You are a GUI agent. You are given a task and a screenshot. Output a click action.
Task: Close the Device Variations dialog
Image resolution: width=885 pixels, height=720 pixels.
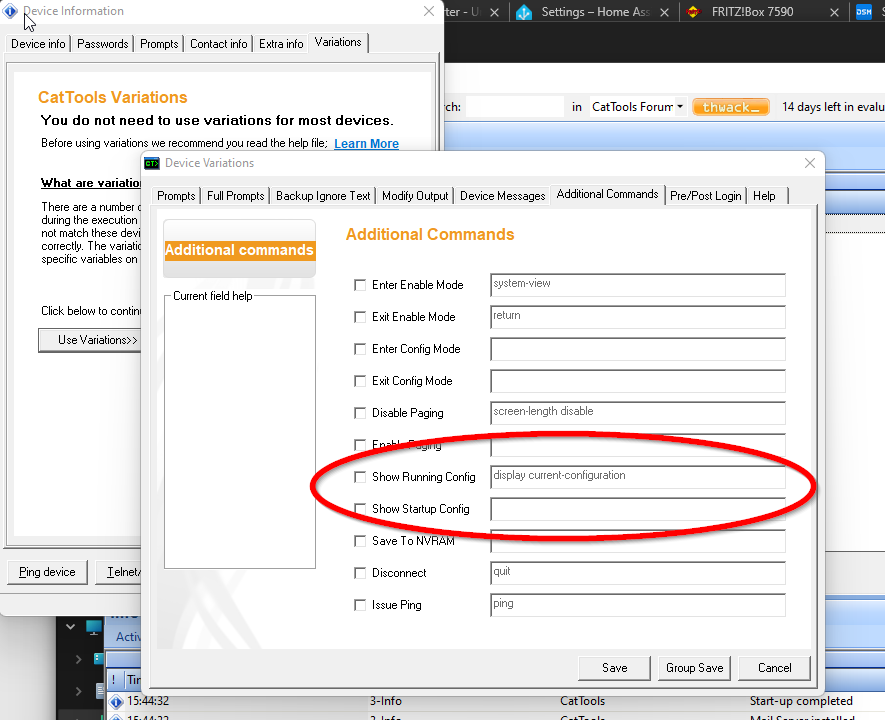pos(810,163)
